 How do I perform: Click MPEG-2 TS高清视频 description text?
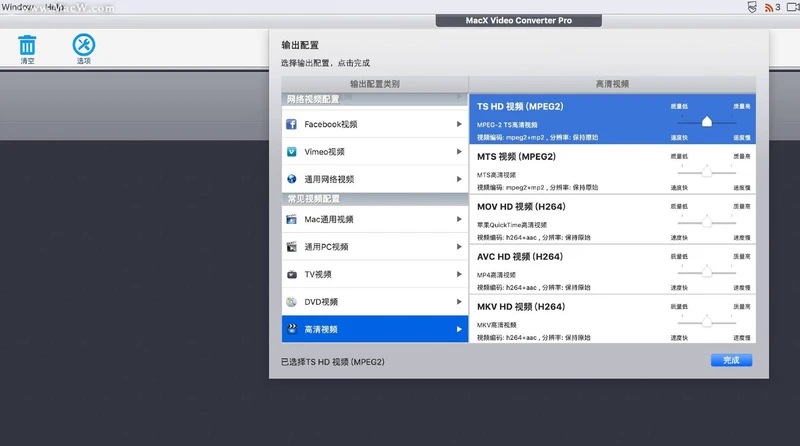tap(507, 125)
